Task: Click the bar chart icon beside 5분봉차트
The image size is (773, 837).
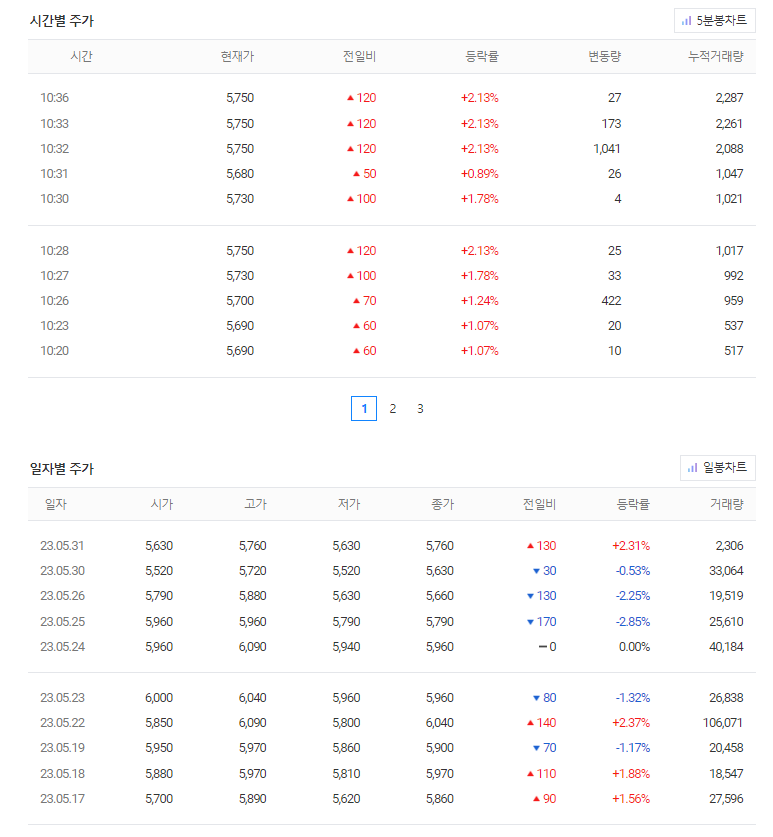Action: 687,21
